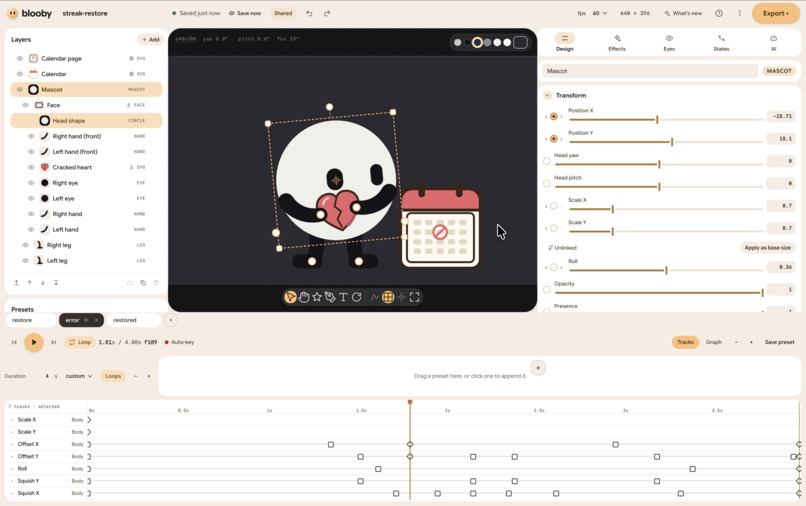The image size is (806, 506).
Task: Open the Eyes tab
Action: 669,42
